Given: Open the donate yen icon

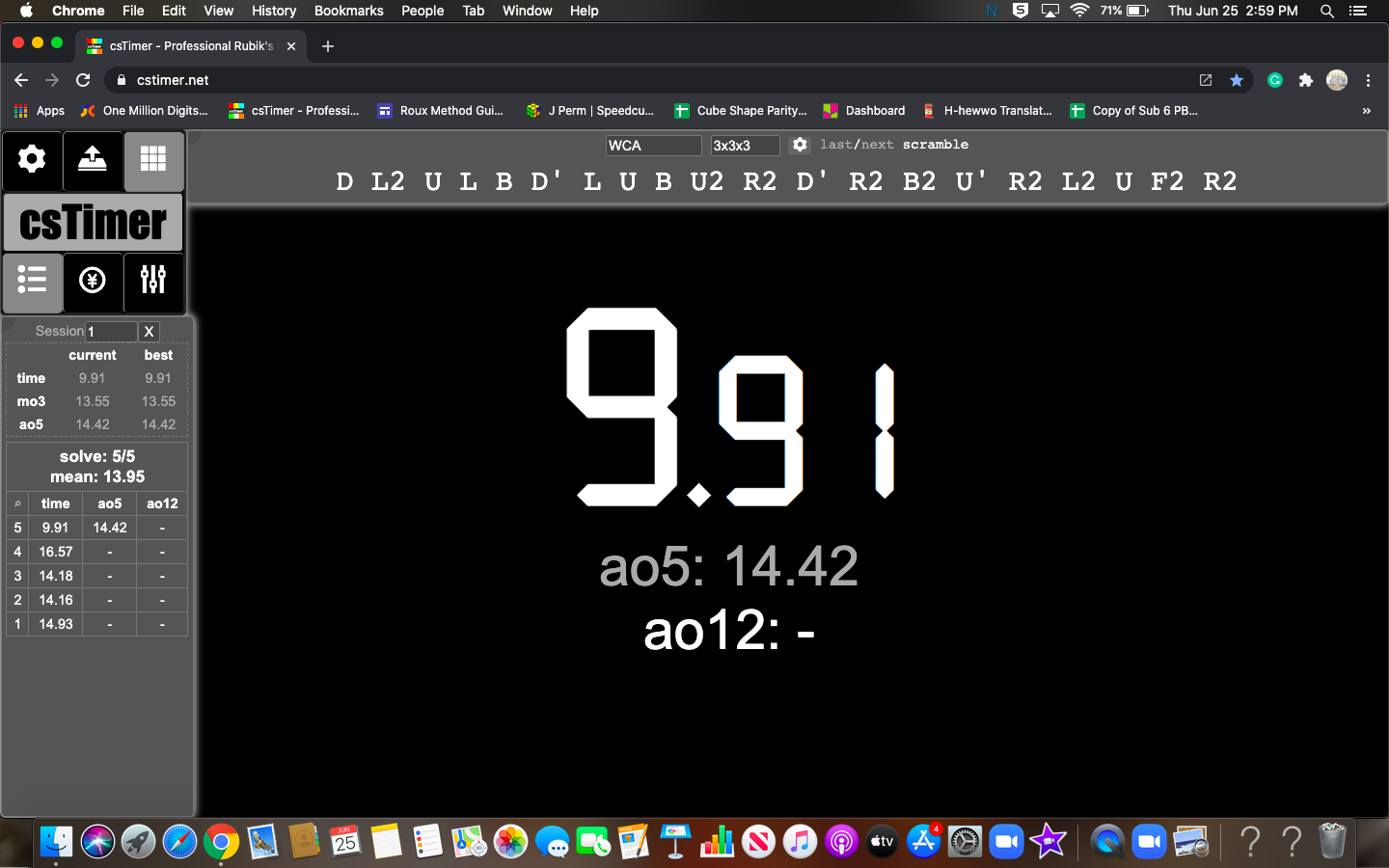Looking at the screenshot, I should (93, 281).
